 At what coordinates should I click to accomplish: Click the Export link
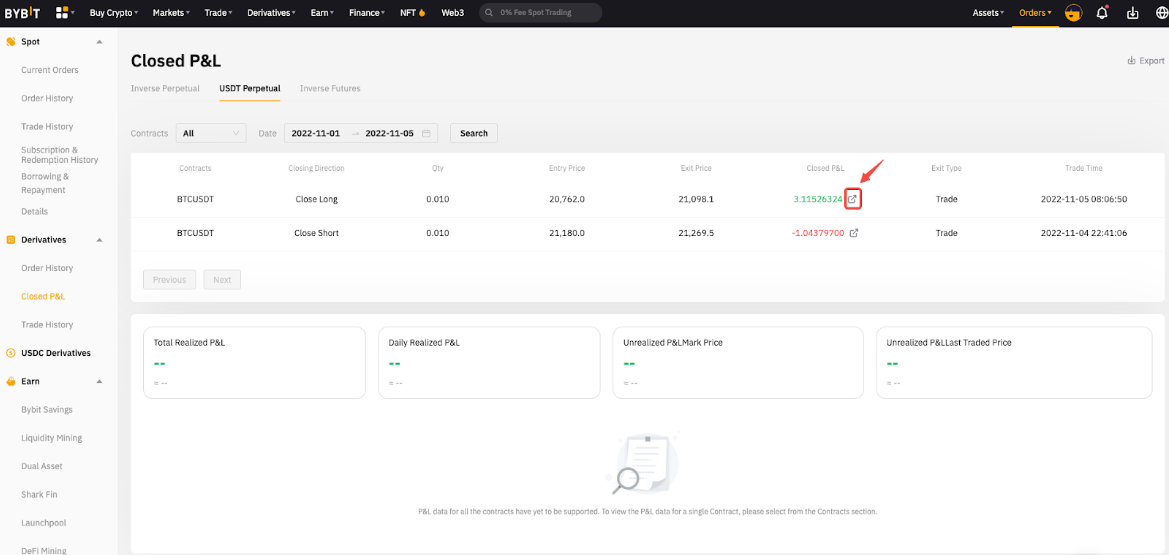pos(1146,61)
